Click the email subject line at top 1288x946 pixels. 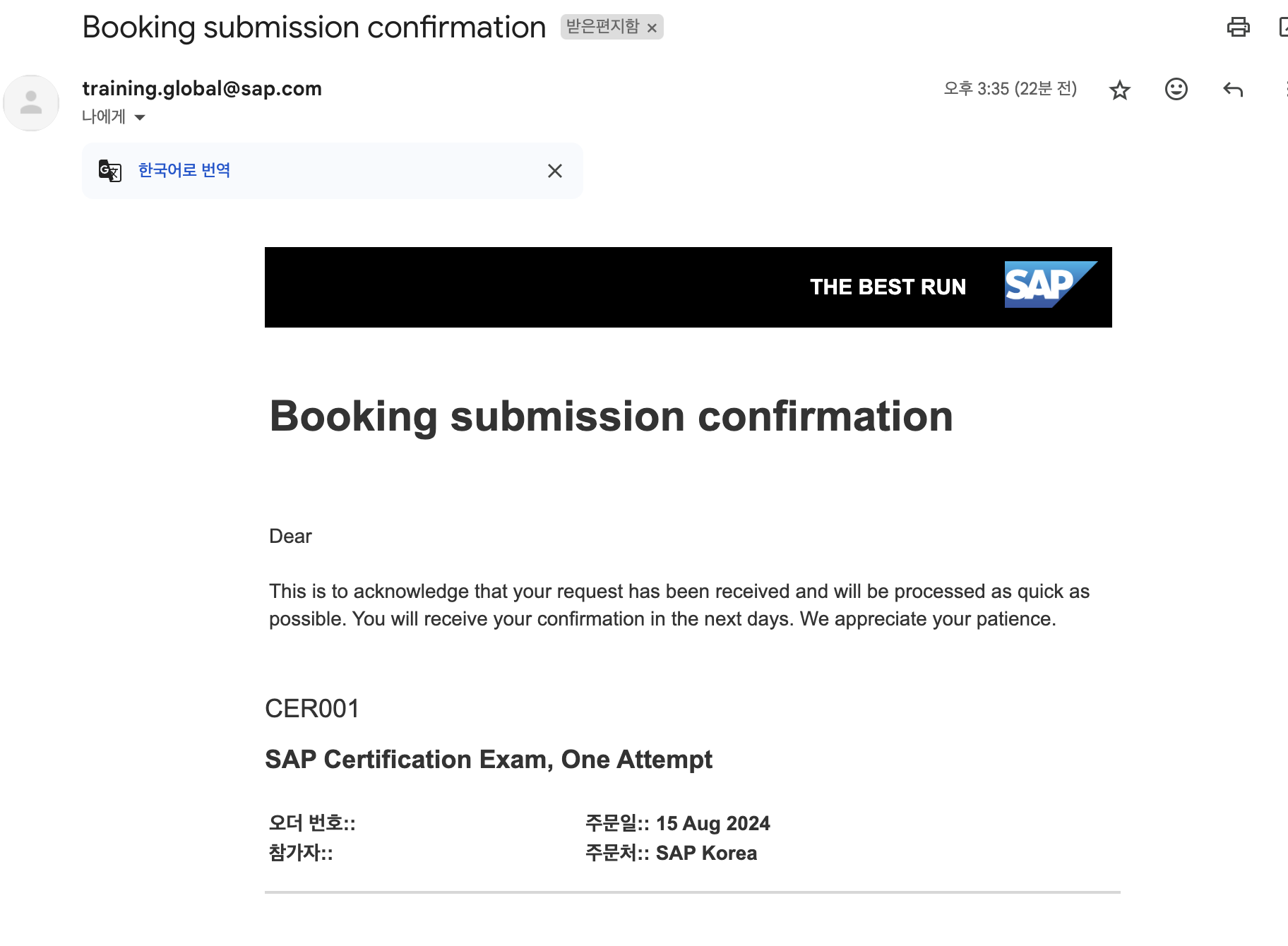point(314,28)
